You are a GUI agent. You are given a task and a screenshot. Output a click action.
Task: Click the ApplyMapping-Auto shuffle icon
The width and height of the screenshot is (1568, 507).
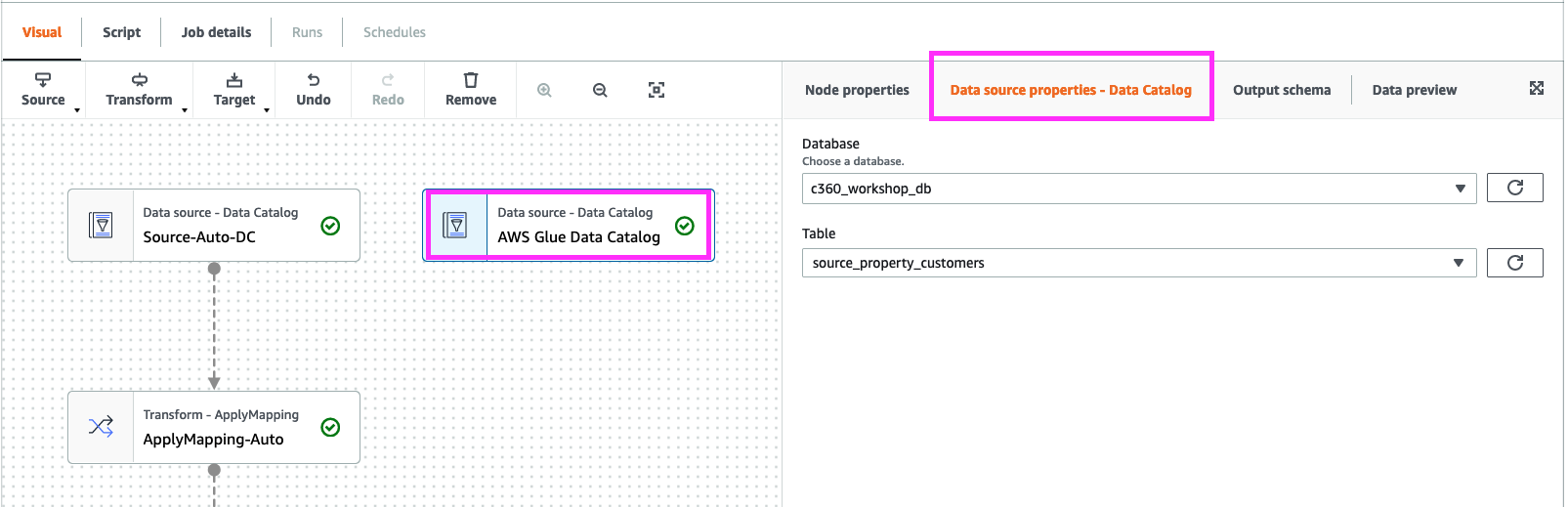pyautogui.click(x=101, y=427)
